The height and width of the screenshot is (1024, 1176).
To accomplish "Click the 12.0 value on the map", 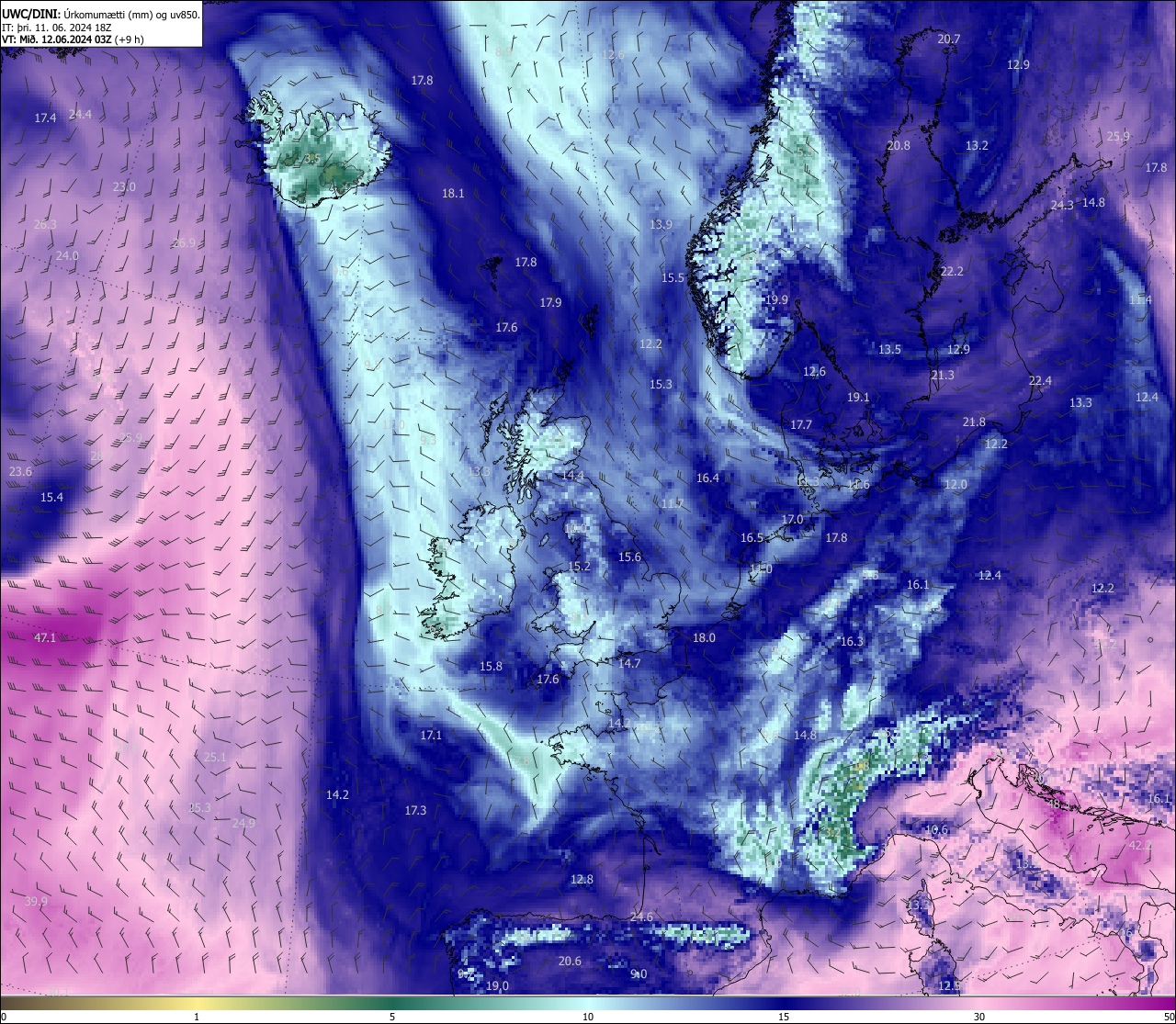I will pos(955,484).
